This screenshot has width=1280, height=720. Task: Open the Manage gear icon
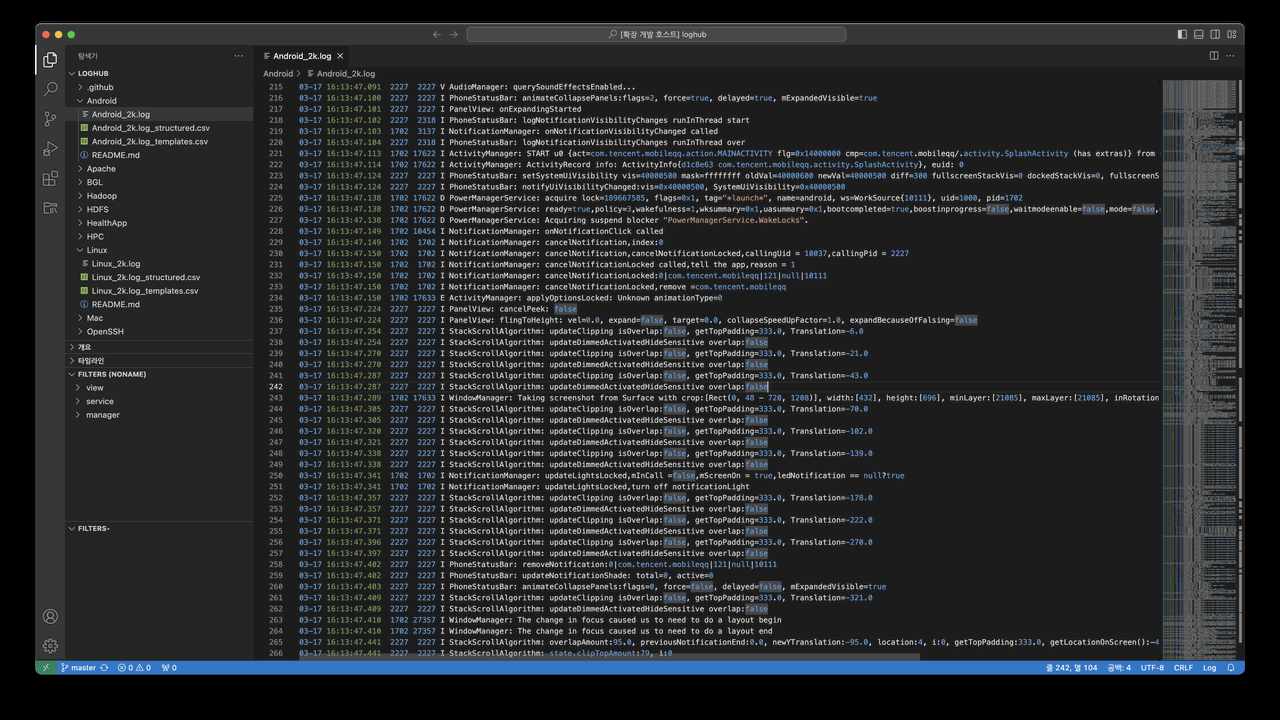coord(50,646)
